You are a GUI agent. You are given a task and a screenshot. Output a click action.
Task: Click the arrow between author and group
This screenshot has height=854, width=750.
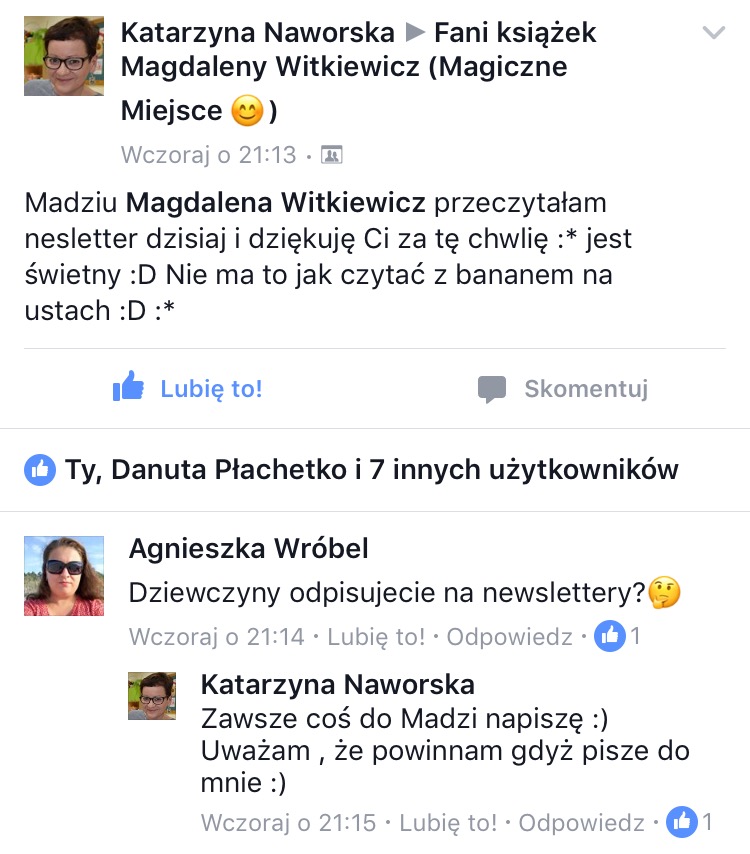(415, 33)
